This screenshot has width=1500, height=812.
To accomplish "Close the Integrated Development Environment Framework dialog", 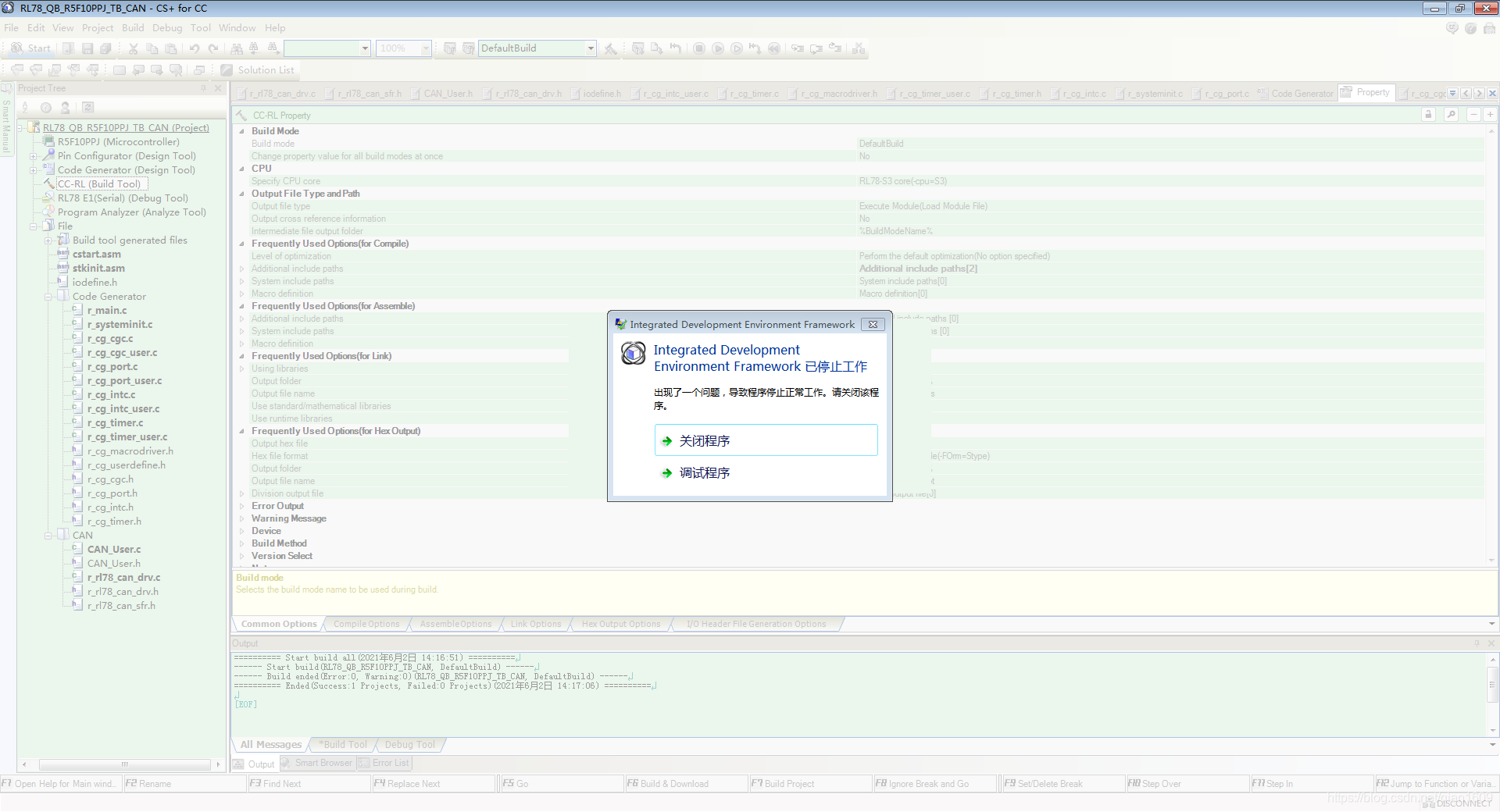I will [x=873, y=325].
